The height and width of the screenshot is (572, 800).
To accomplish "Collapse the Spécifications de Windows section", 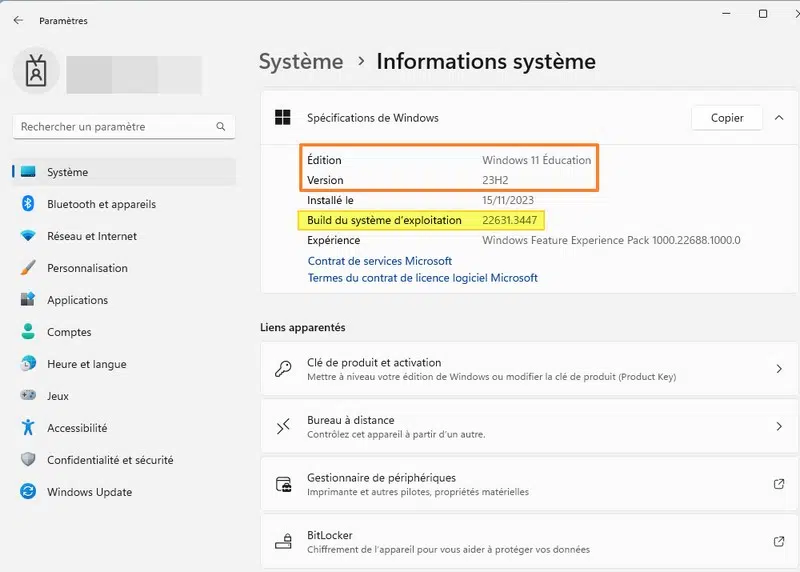I will point(779,118).
